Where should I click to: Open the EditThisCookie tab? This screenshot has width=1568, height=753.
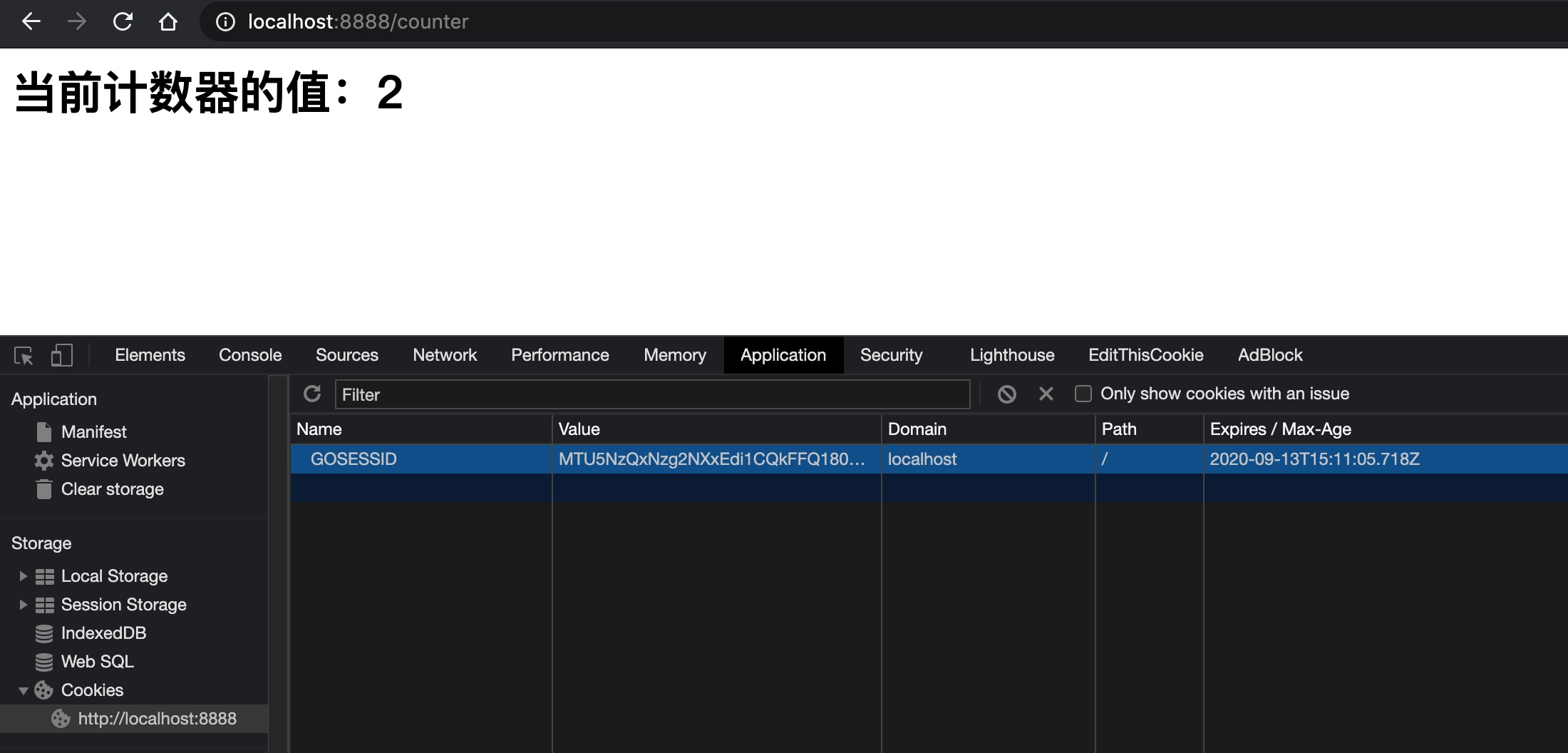pos(1146,355)
